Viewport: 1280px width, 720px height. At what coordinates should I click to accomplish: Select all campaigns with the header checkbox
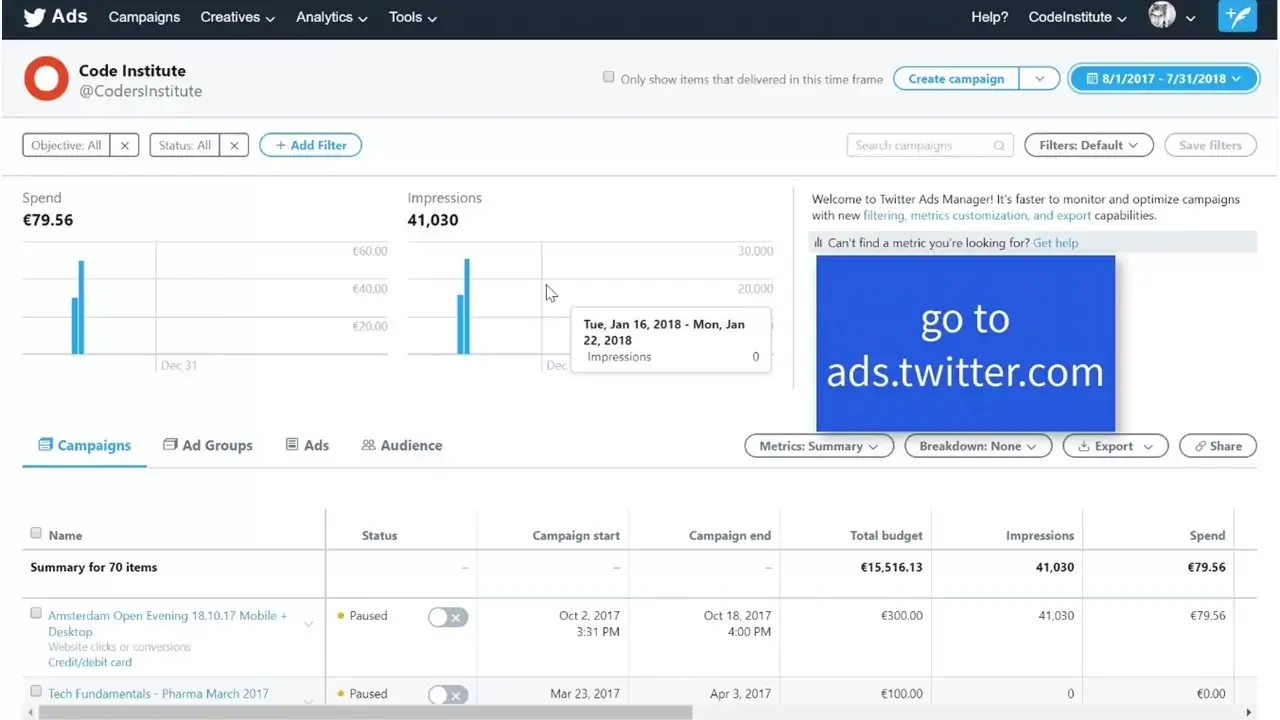36,533
